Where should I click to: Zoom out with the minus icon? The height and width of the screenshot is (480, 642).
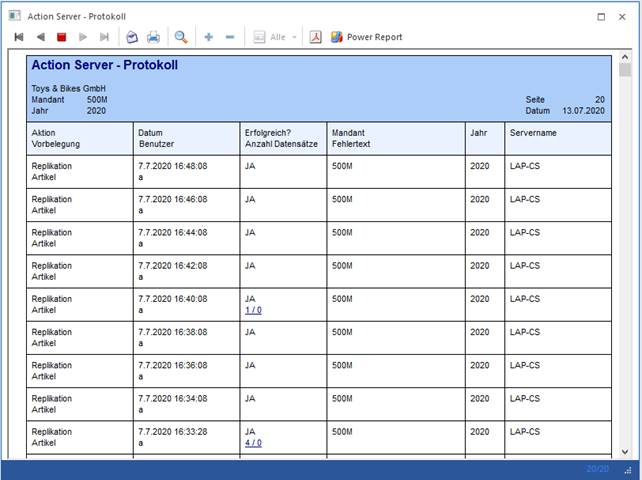point(230,37)
